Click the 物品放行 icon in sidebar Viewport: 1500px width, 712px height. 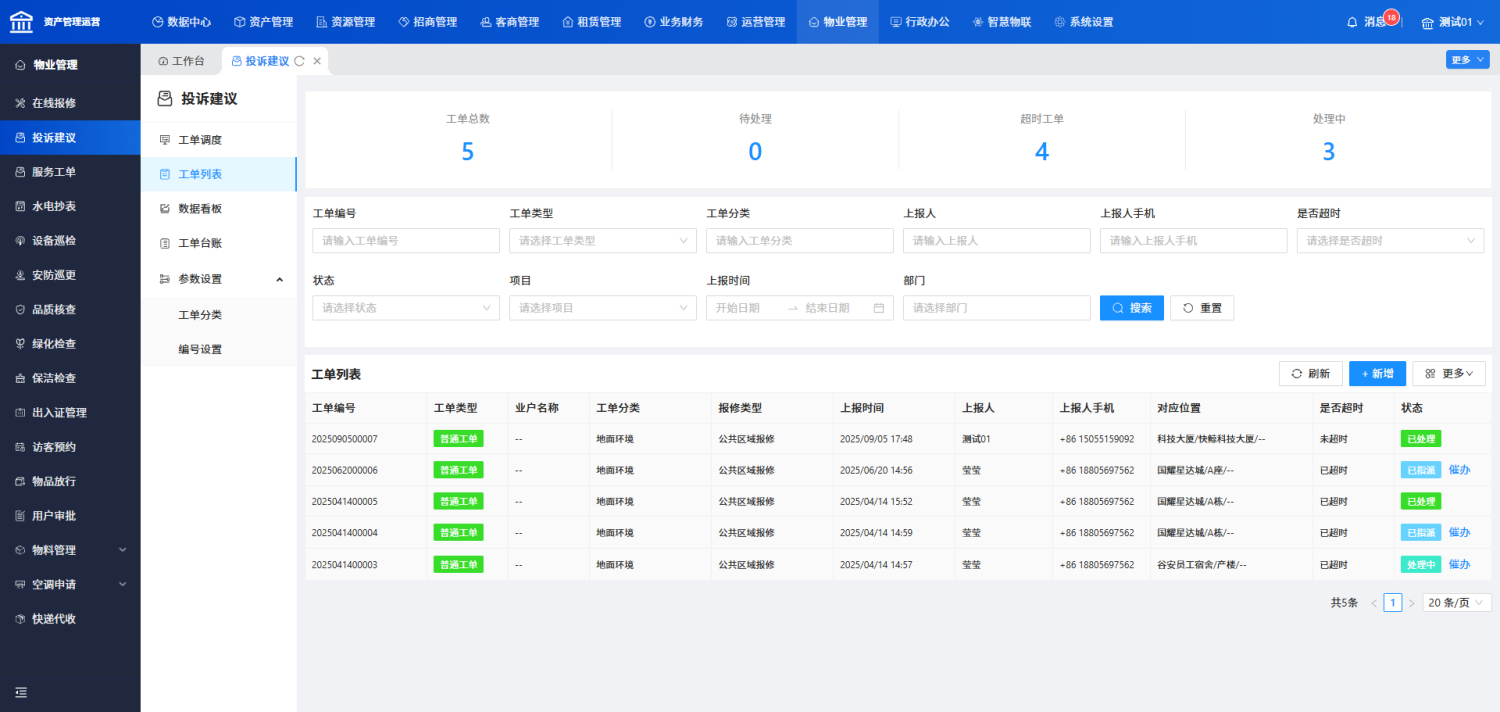coord(21,481)
